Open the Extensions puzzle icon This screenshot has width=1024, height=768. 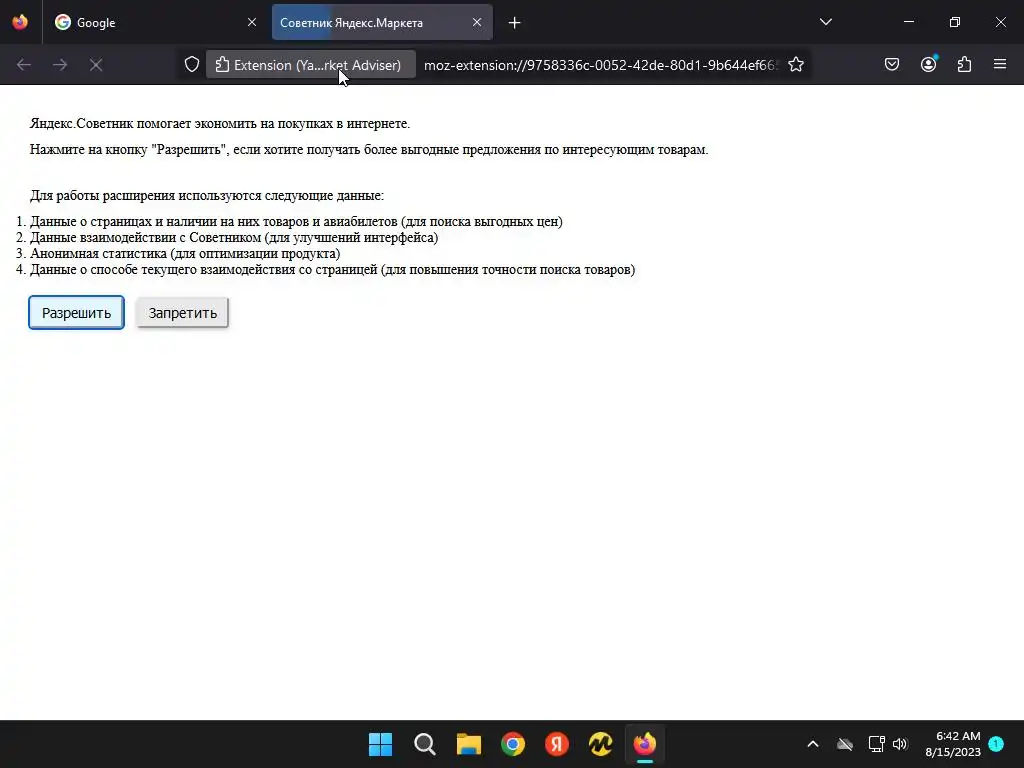[x=964, y=65]
